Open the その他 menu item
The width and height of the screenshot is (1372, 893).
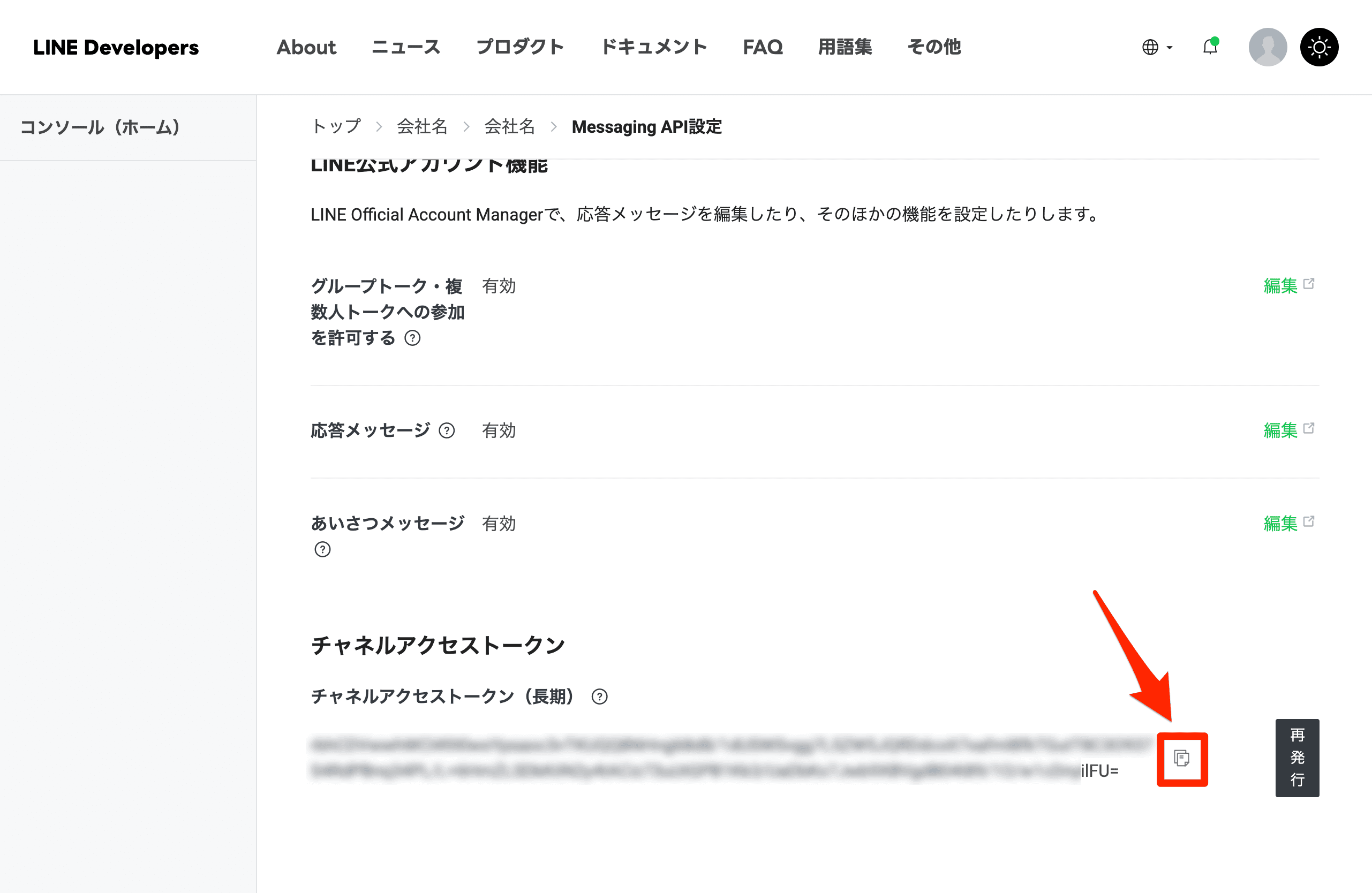point(934,47)
